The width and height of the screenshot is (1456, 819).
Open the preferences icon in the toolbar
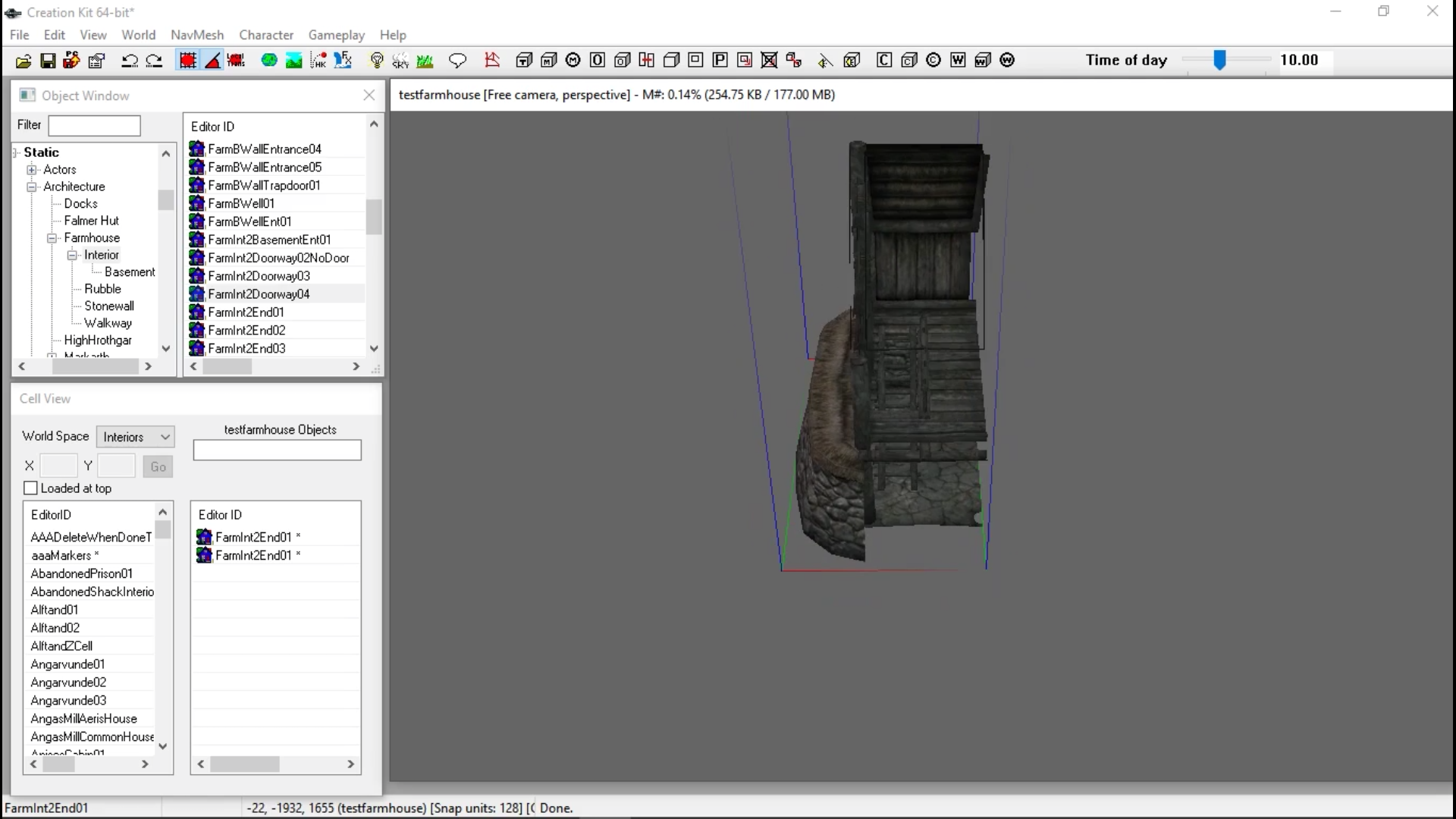[96, 61]
